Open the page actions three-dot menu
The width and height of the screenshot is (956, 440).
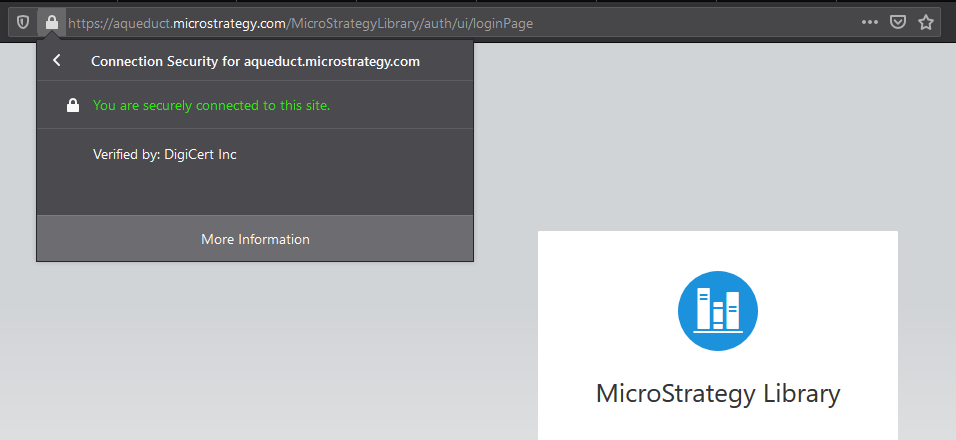coord(870,22)
